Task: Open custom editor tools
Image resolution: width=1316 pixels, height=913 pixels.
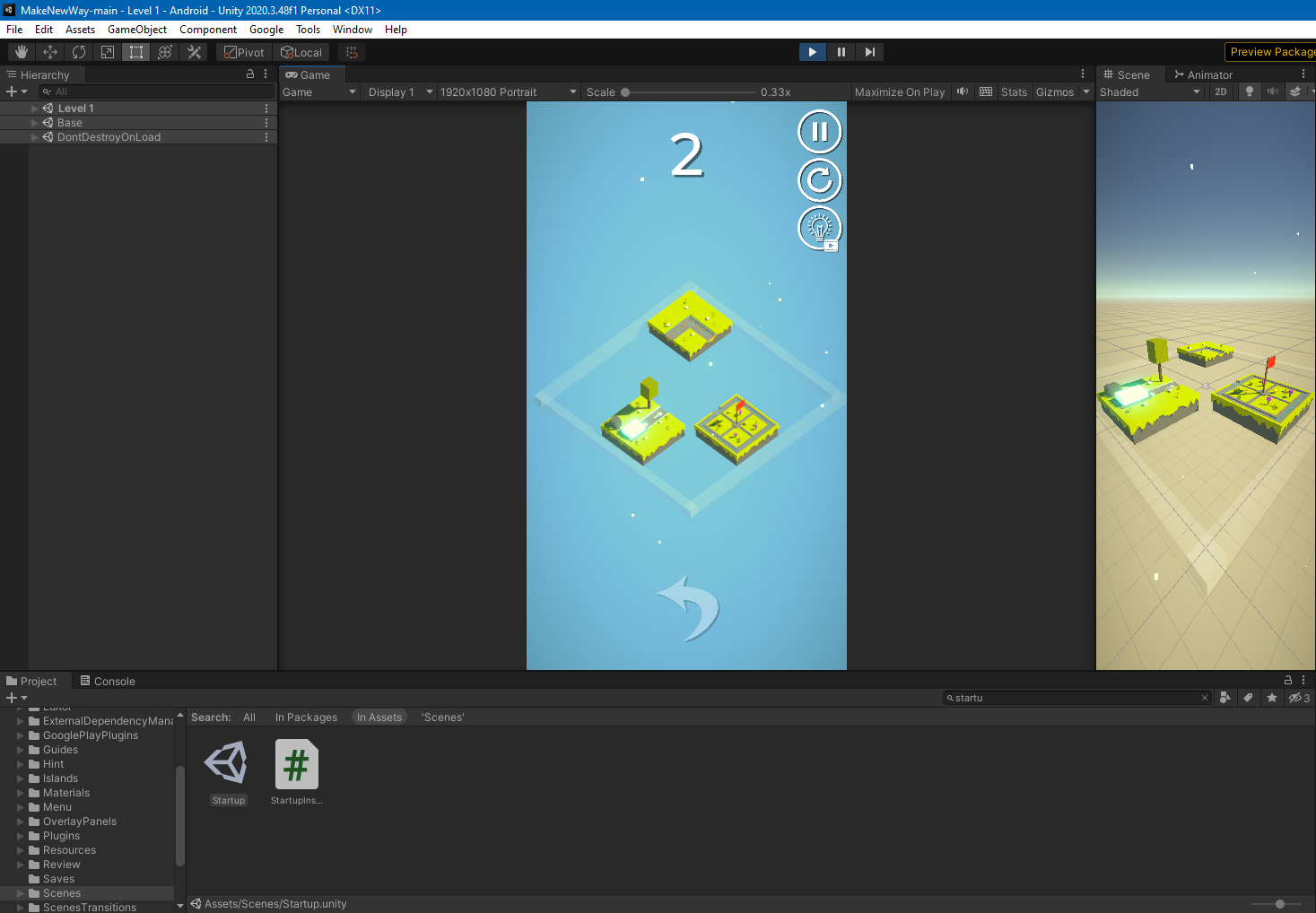Action: (x=194, y=52)
